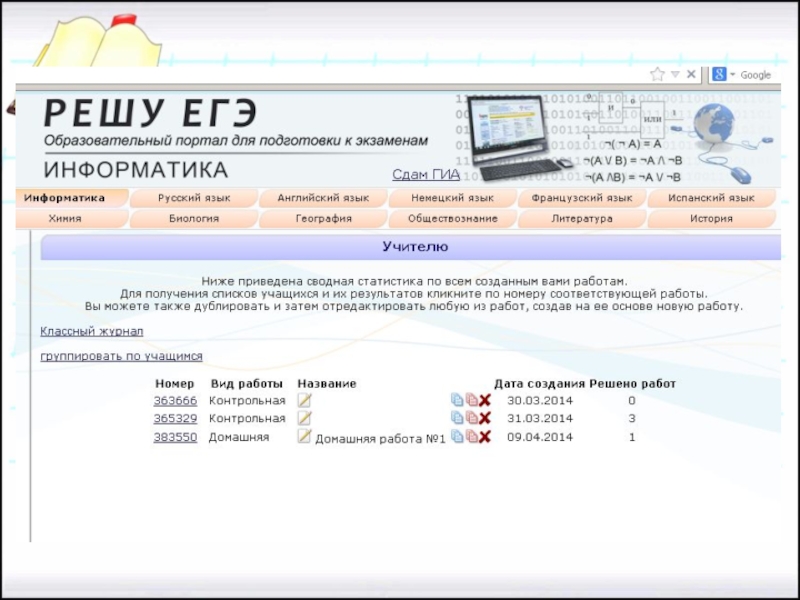Open the Немецкий язык subject tab
800x600 pixels.
(453, 198)
